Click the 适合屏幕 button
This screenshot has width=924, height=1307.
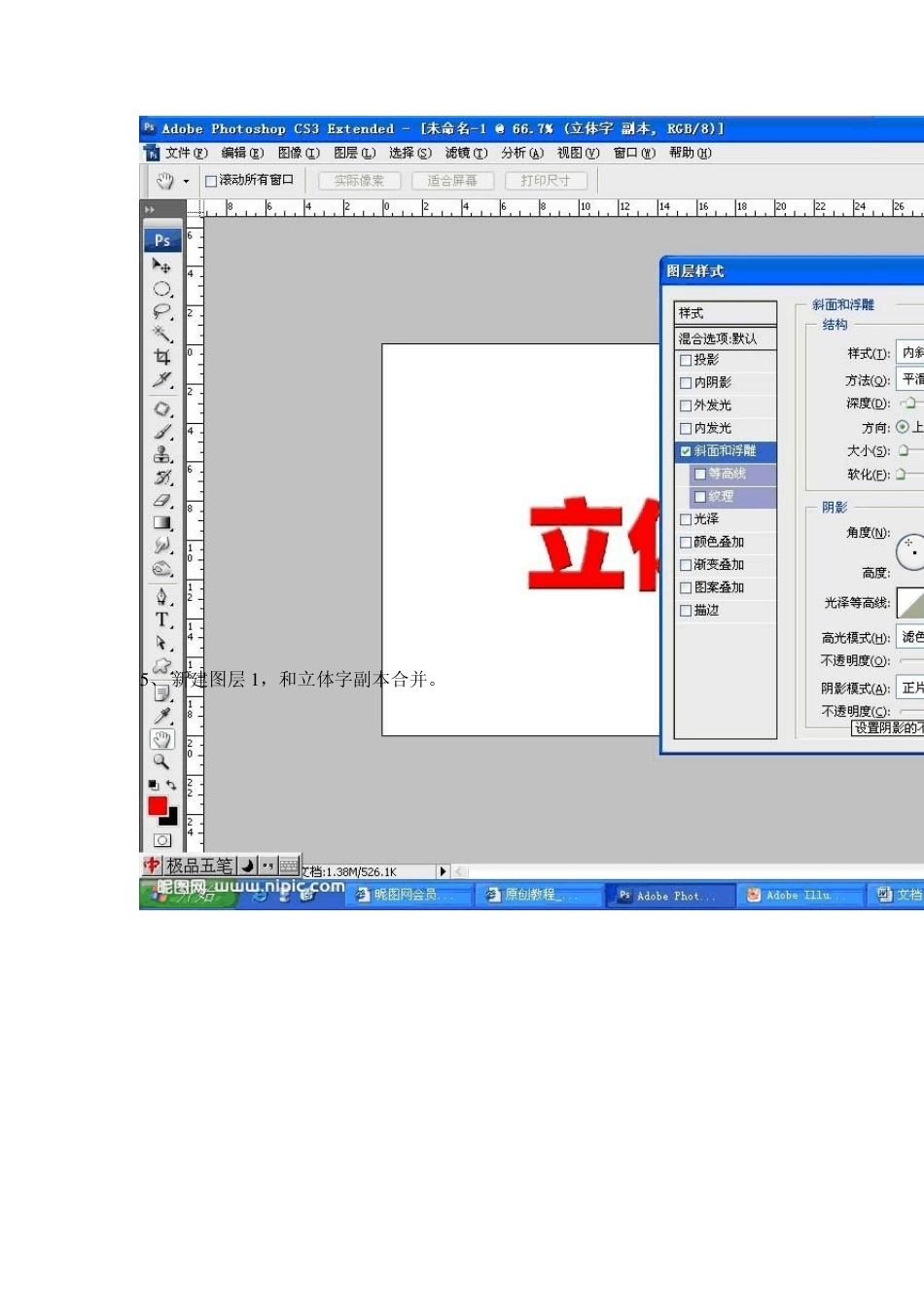pyautogui.click(x=452, y=181)
